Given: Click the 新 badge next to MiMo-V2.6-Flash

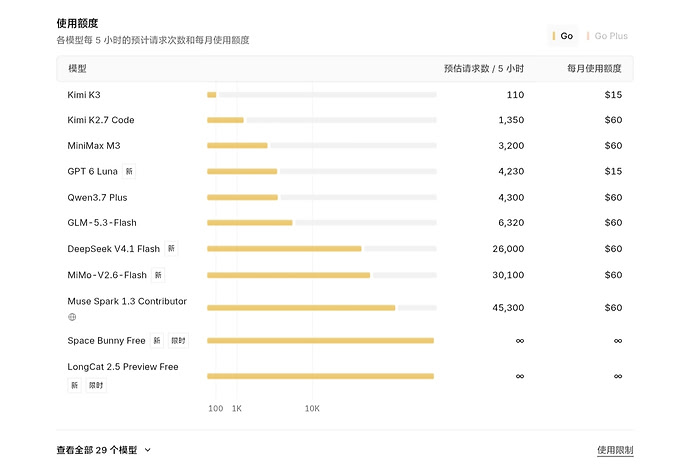Looking at the screenshot, I should (158, 275).
